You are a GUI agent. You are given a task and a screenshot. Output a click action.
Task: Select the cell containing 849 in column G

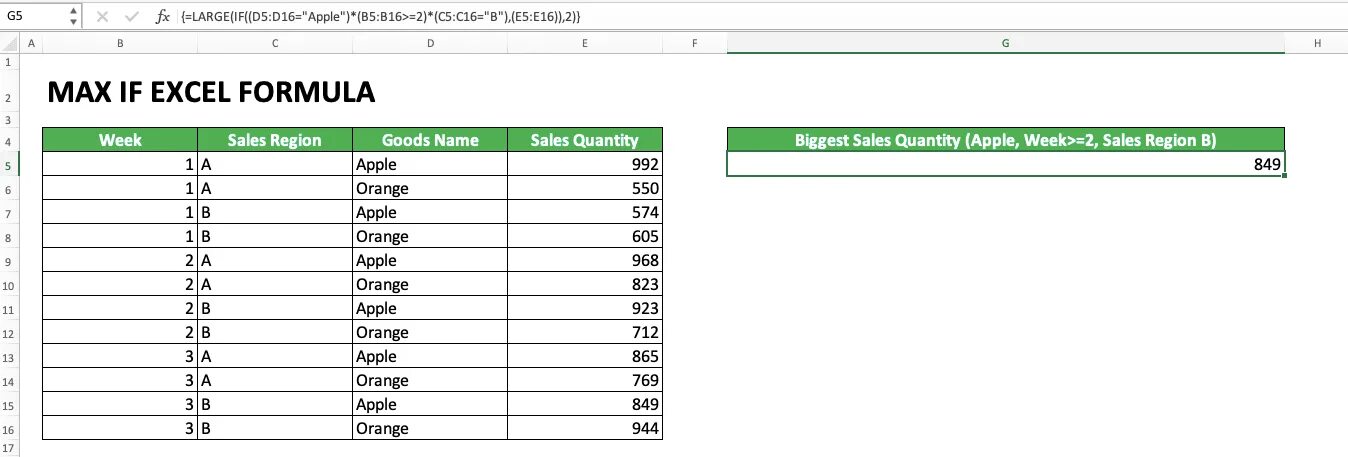tap(1005, 165)
